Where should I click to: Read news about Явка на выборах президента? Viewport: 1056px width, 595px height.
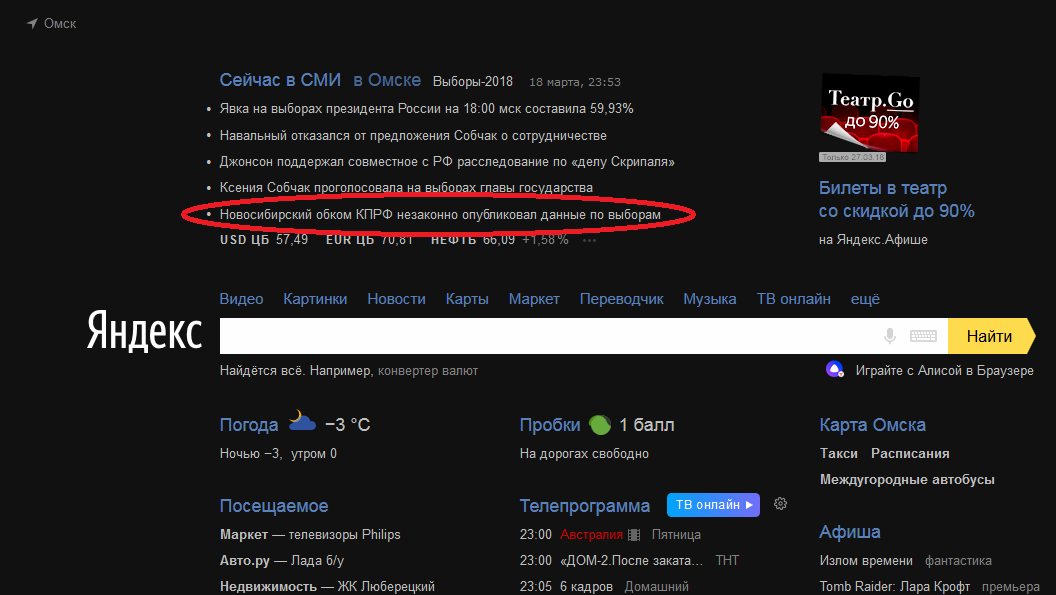tap(426, 108)
